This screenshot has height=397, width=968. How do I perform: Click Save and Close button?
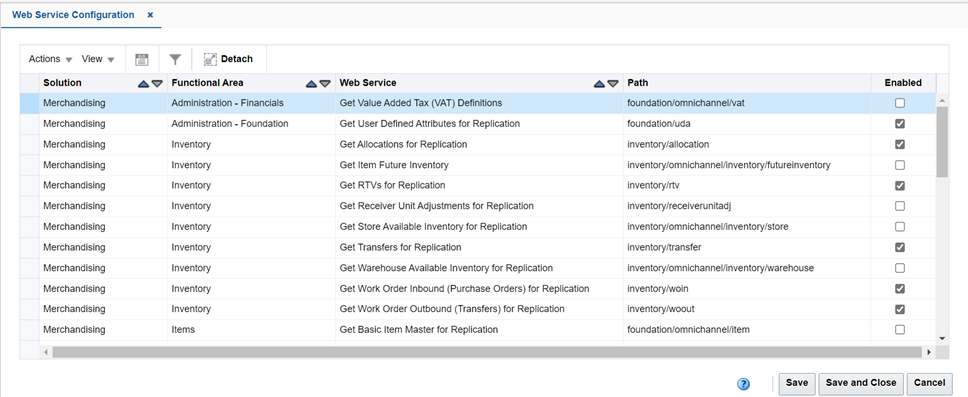click(x=861, y=383)
